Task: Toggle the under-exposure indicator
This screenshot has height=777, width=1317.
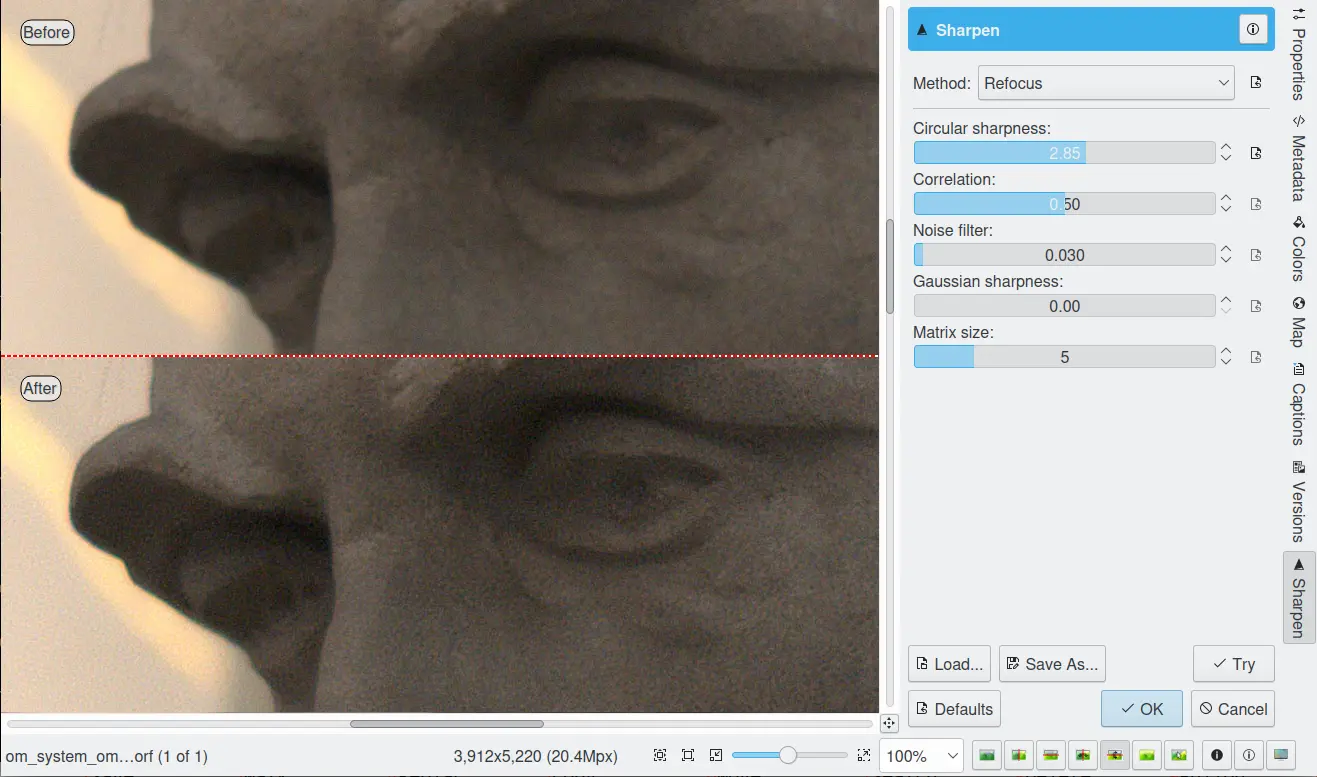Action: pos(1217,755)
